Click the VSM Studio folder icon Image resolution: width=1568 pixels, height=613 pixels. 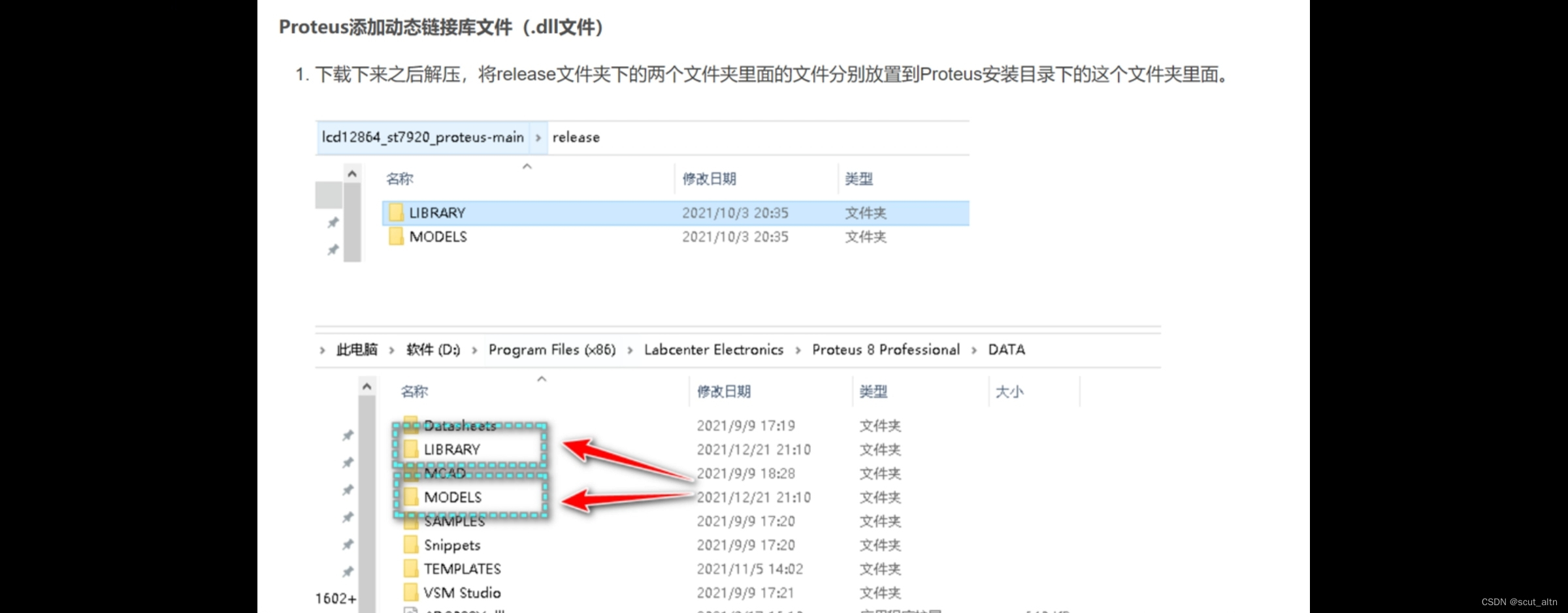click(410, 593)
